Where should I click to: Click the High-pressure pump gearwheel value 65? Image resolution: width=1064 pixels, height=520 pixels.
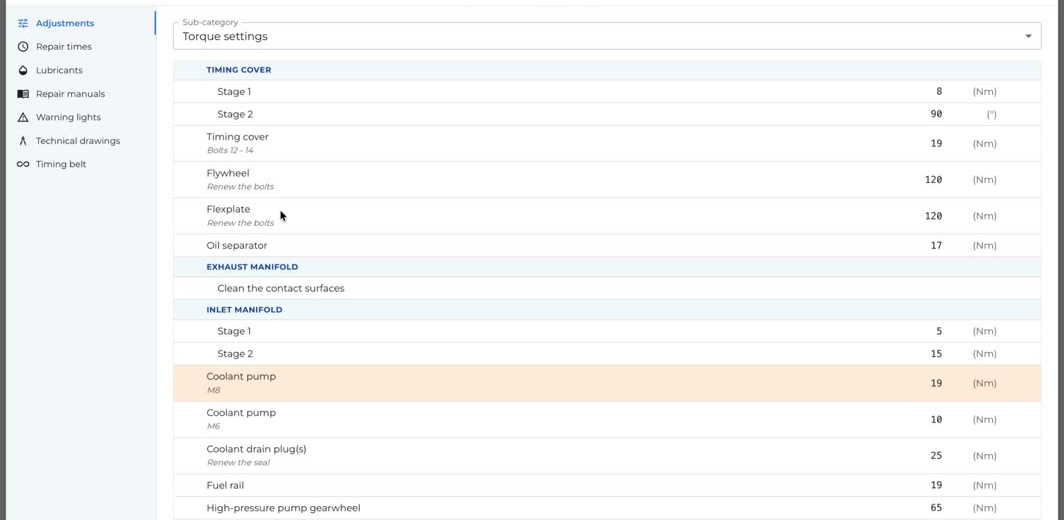936,508
